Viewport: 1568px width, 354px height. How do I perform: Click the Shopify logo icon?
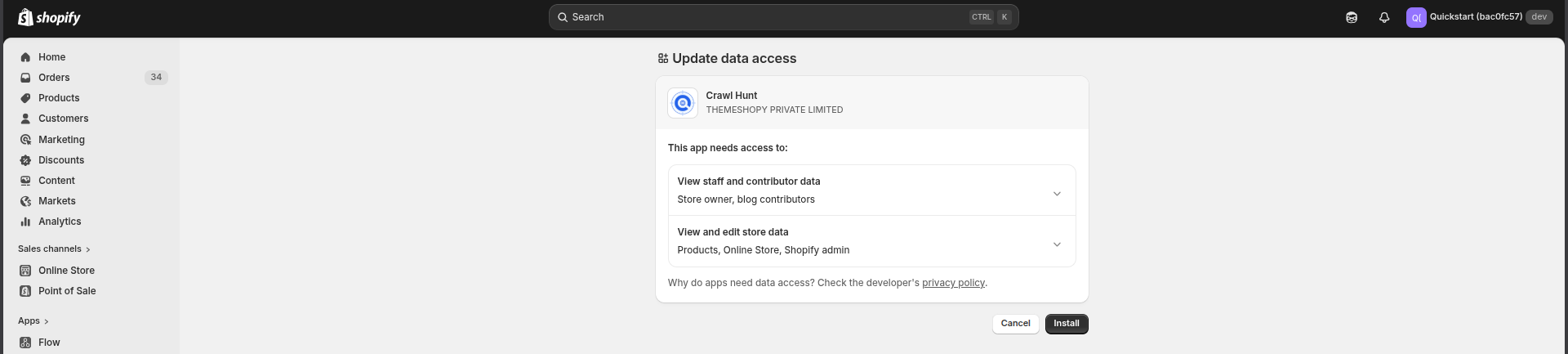coord(25,17)
